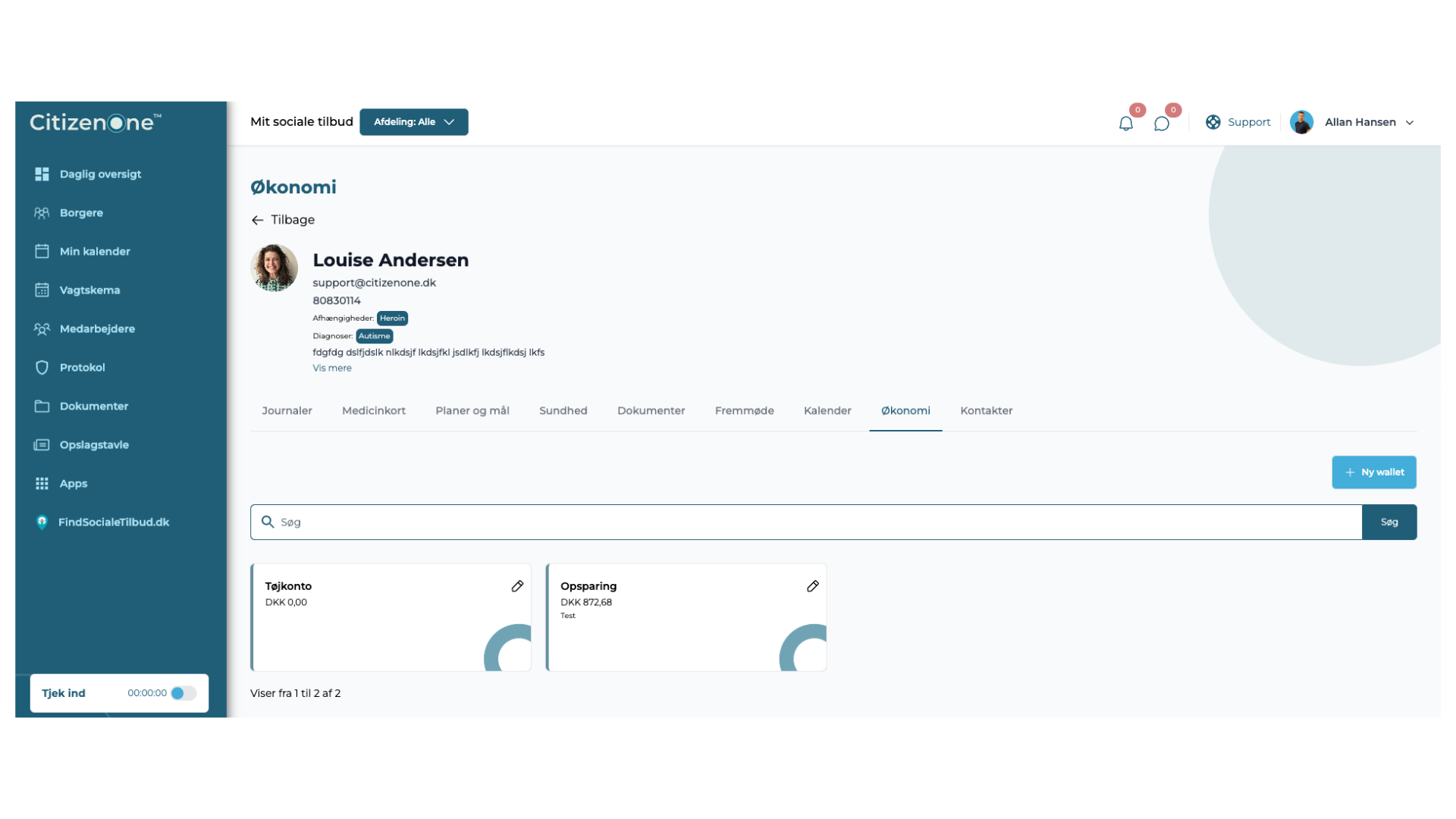Click the Mit sociale tilbud heading
Image resolution: width=1456 pixels, height=819 pixels.
302,121
